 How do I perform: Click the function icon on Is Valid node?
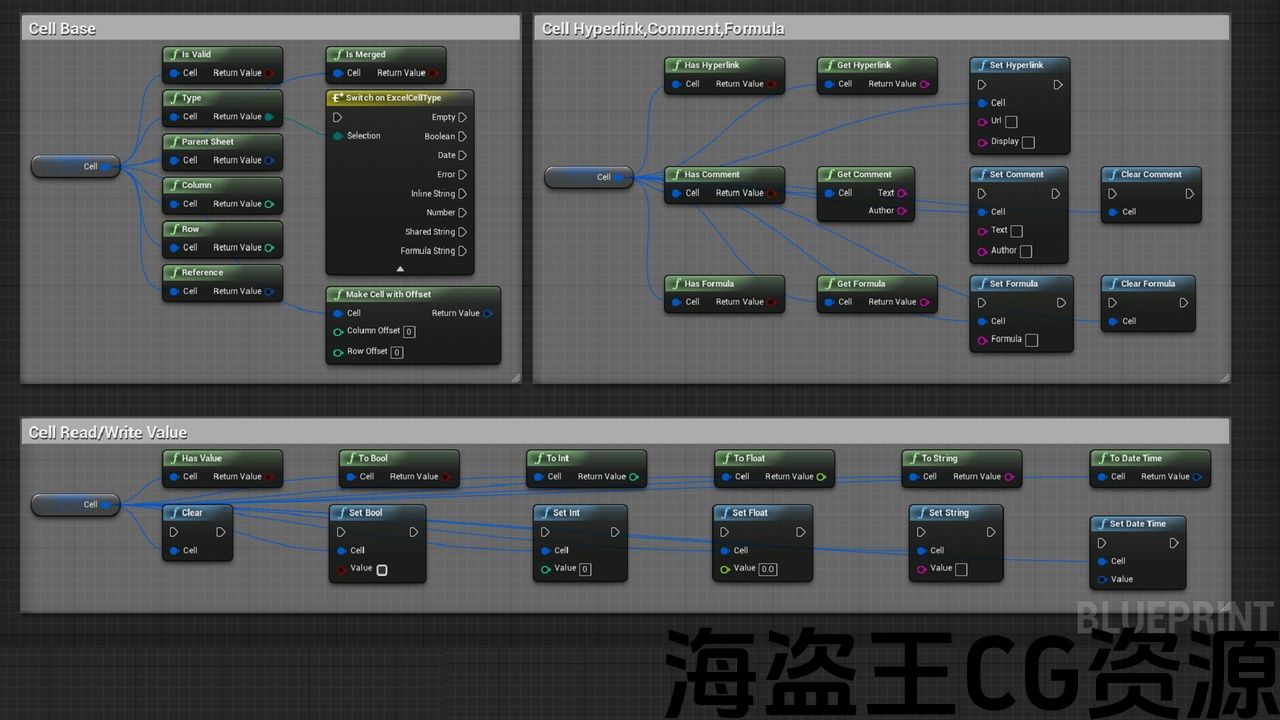tap(174, 55)
